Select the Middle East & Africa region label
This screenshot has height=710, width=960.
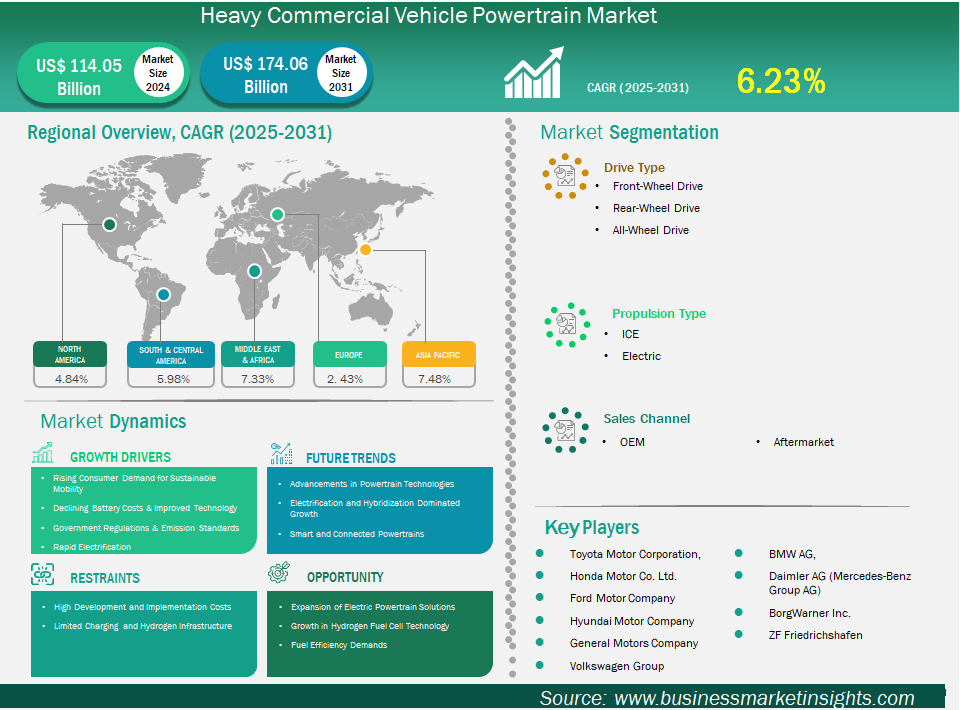[x=258, y=354]
